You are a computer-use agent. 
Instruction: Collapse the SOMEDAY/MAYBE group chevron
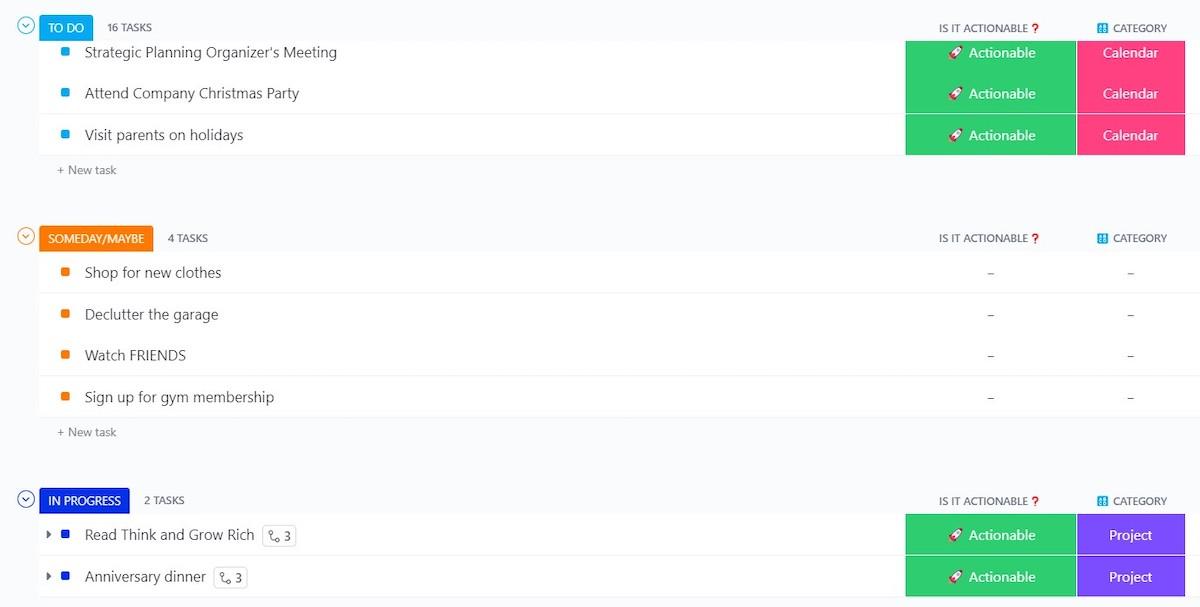click(27, 237)
